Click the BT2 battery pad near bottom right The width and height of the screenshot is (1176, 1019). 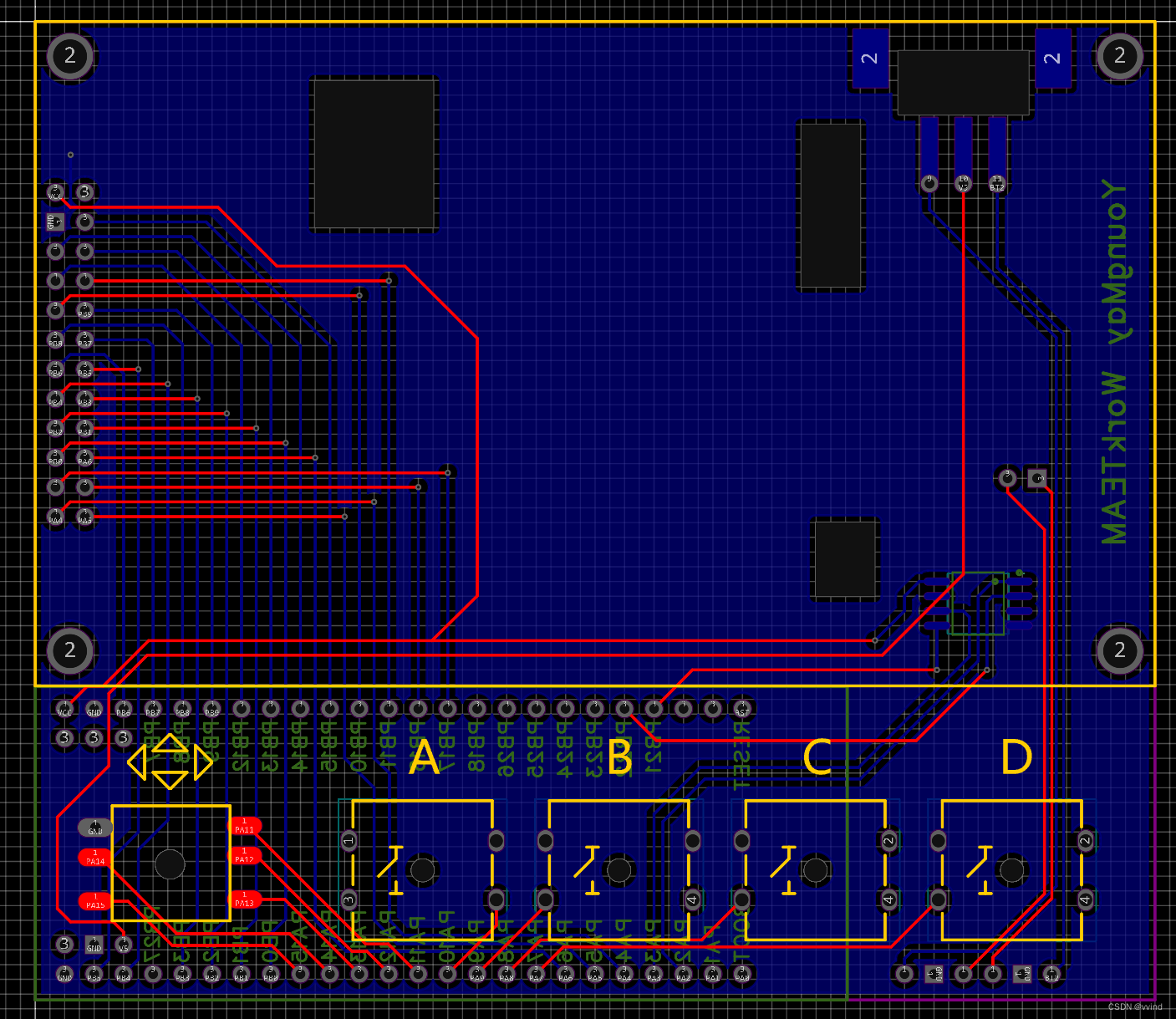[1051, 974]
